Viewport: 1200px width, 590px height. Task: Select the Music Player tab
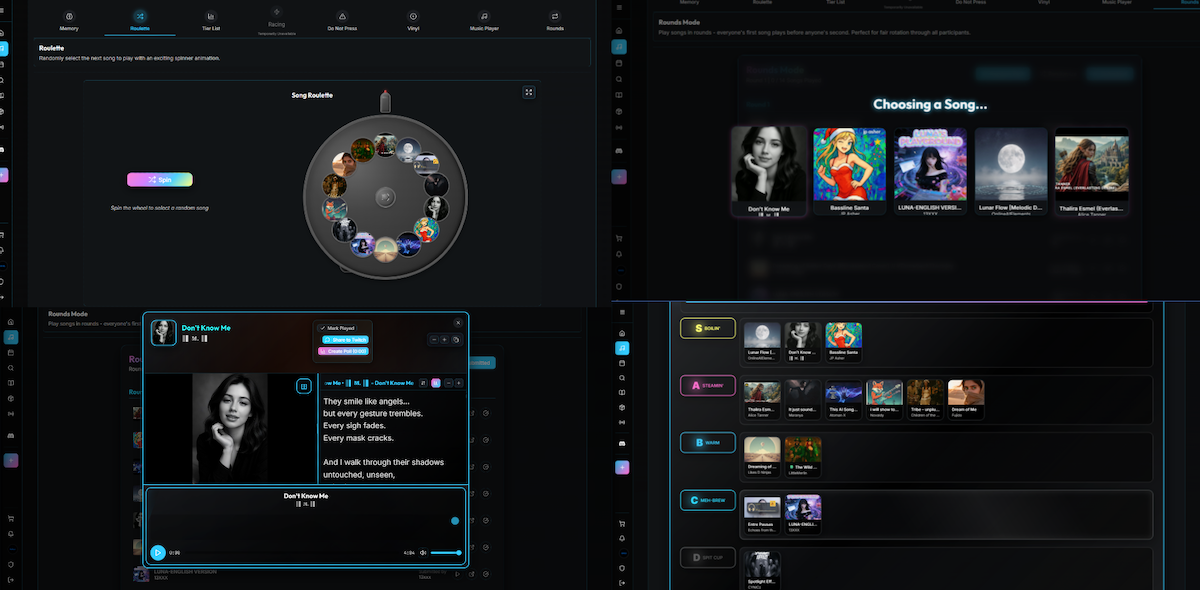point(484,20)
